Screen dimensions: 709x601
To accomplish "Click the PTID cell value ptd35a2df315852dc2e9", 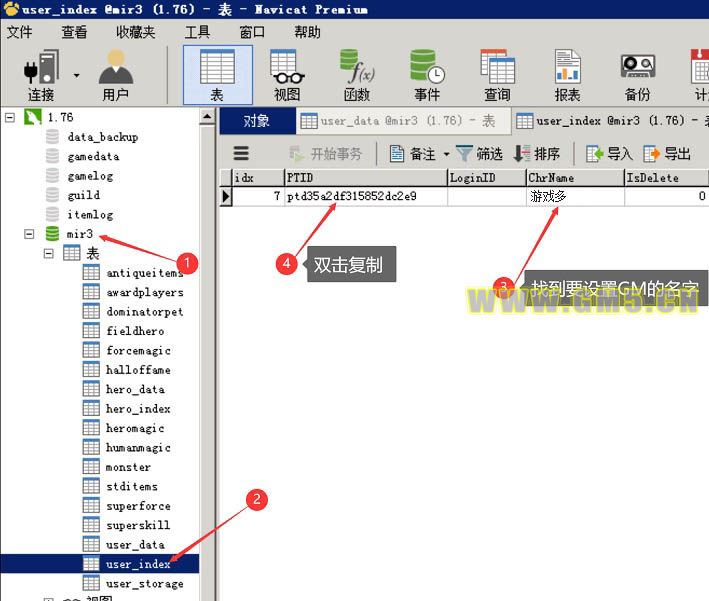I will (351, 197).
